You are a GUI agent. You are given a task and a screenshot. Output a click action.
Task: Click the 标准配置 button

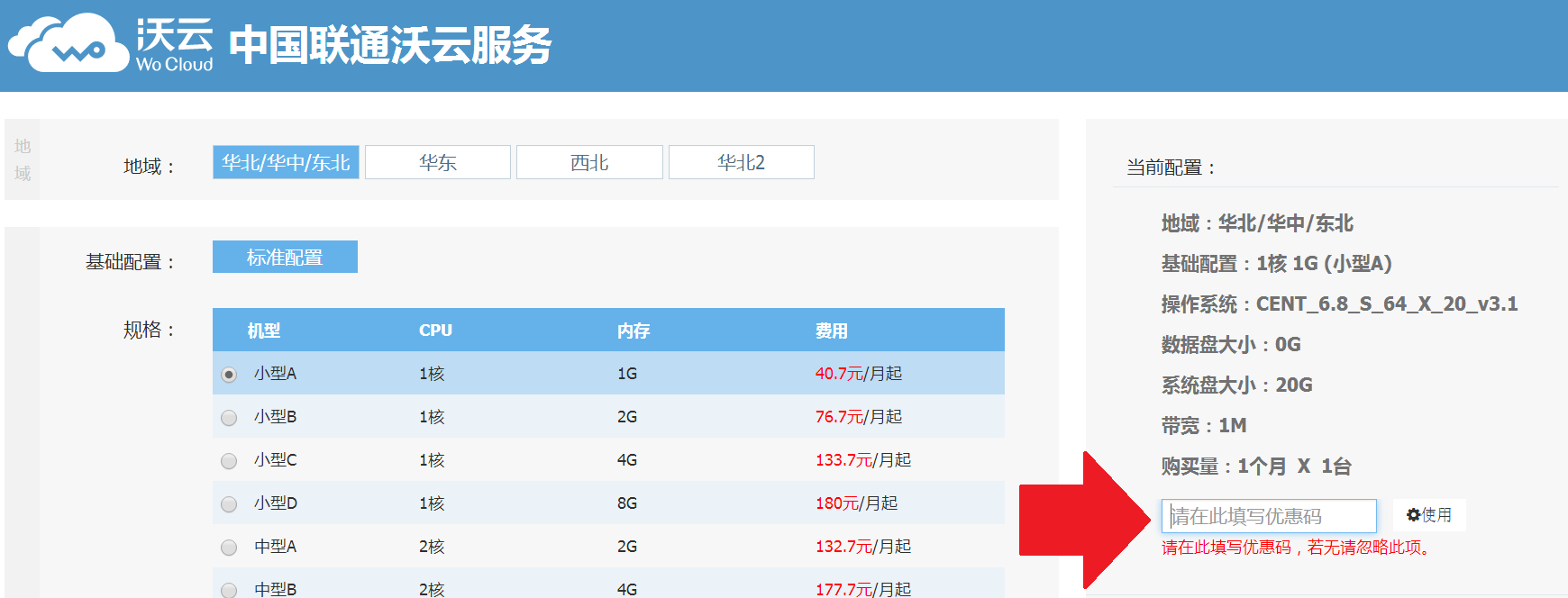285,257
